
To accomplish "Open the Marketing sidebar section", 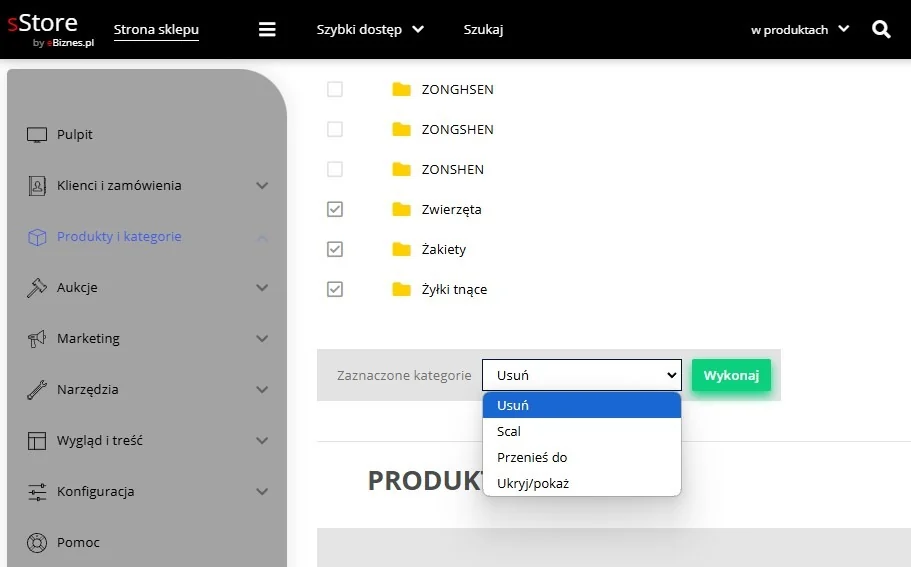I will click(88, 339).
